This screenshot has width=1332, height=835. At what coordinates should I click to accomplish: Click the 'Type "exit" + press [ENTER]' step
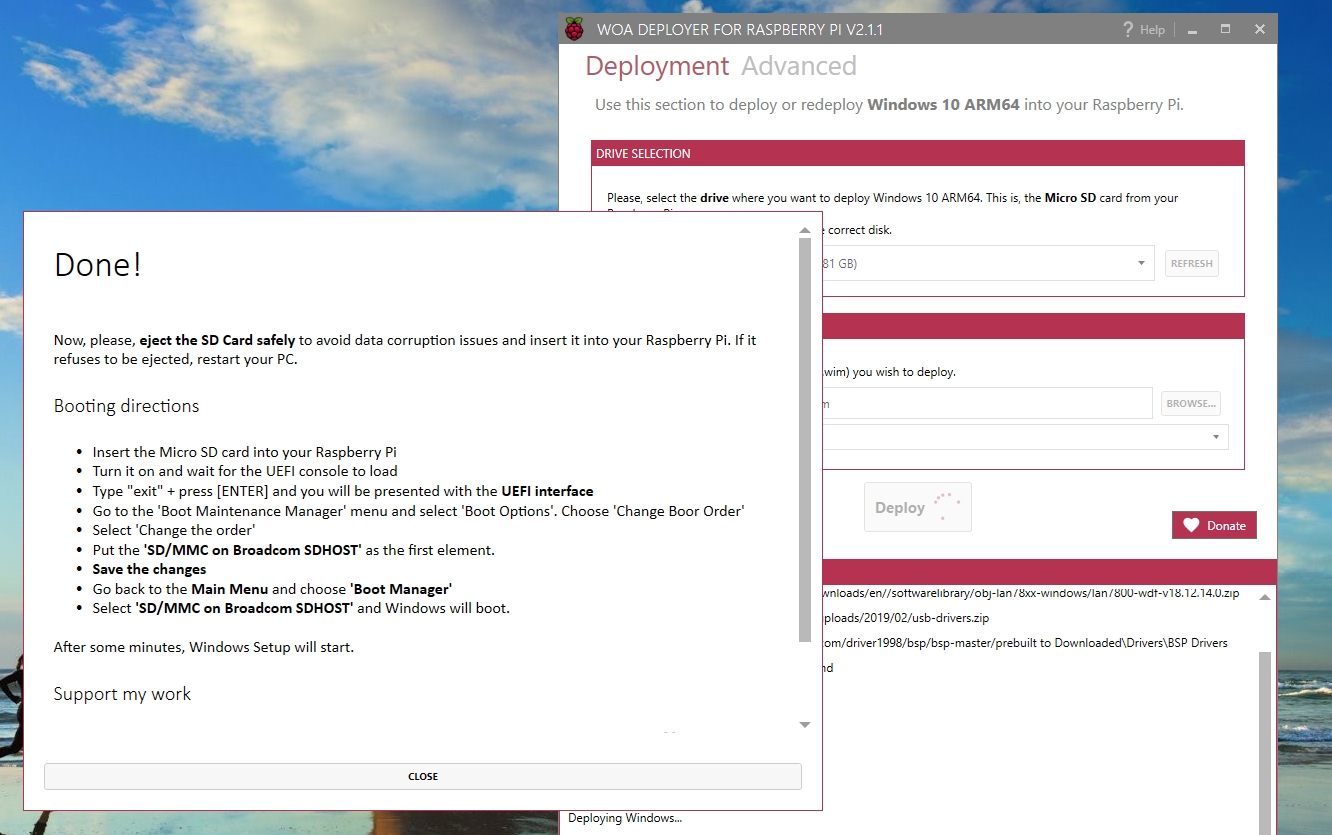coord(343,491)
